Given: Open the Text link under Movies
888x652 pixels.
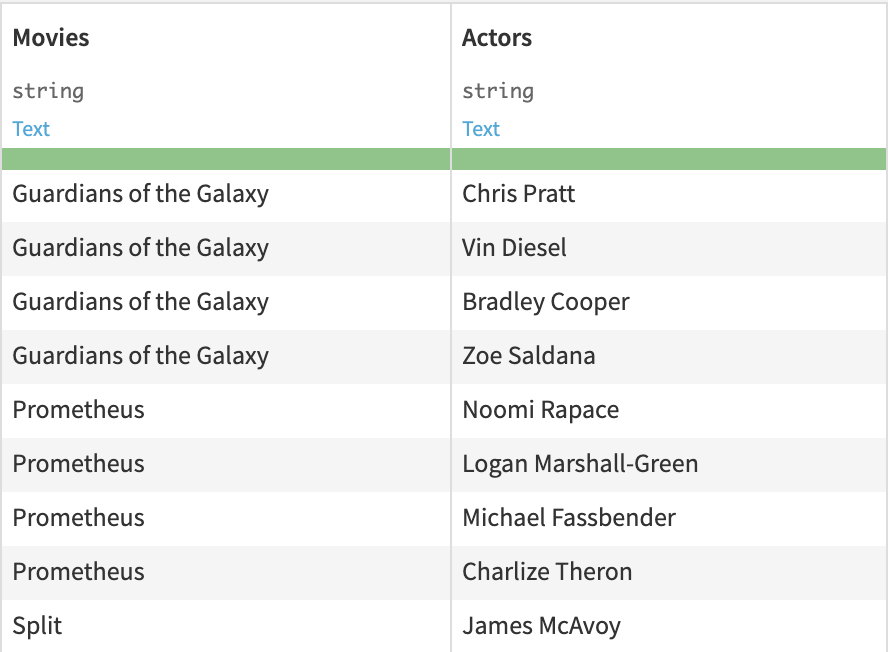Looking at the screenshot, I should point(31,129).
